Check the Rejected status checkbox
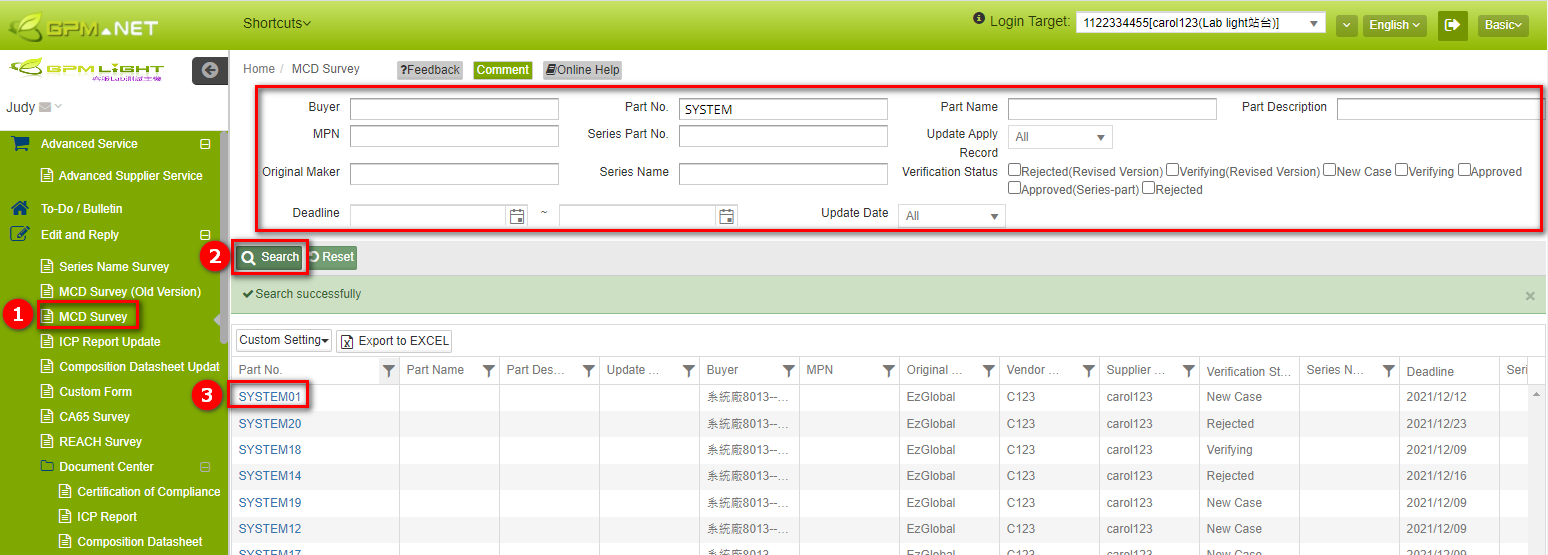 pos(1148,187)
